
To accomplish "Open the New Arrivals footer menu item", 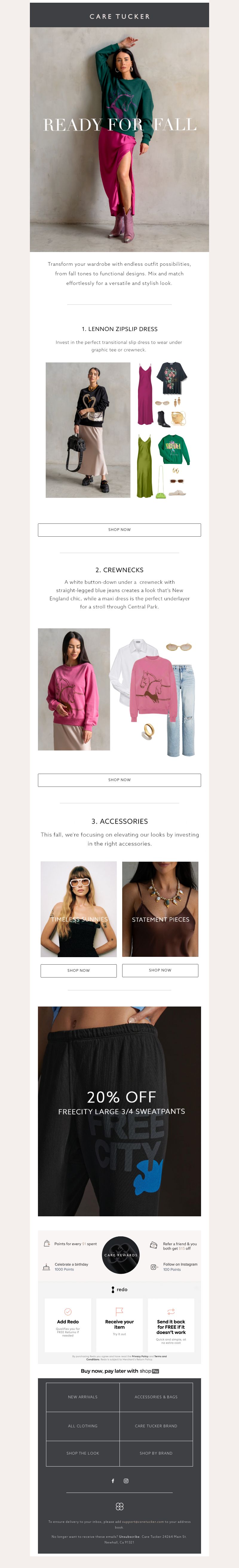I will point(83,1397).
